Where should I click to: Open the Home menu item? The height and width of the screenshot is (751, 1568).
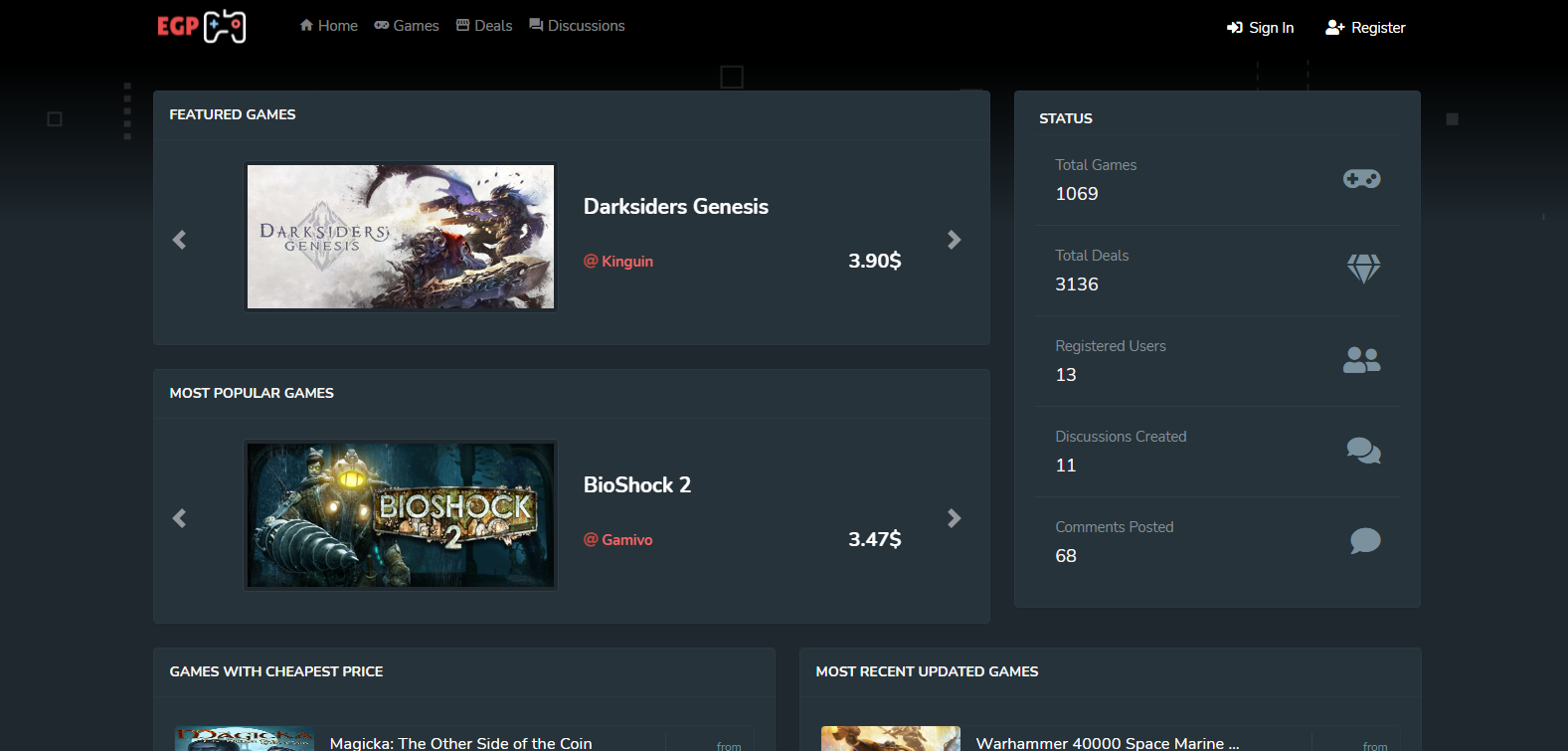328,26
